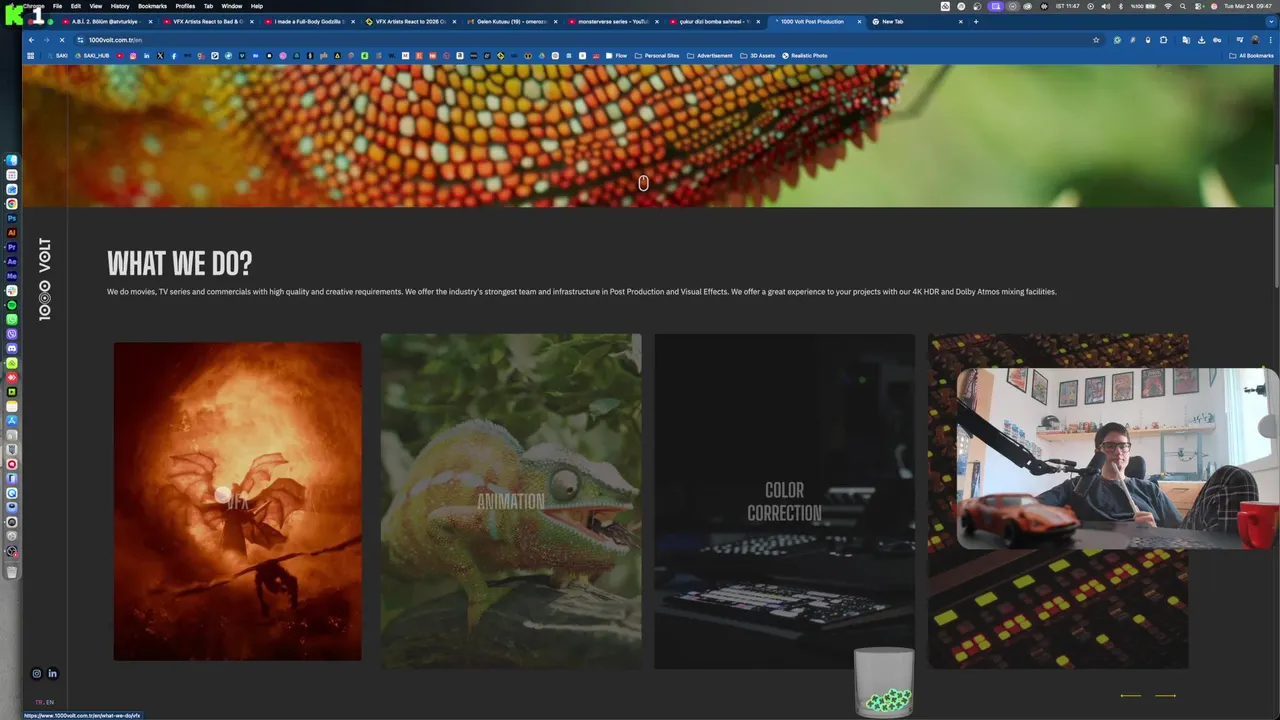
Task: Open the Flow bookmark folder
Action: (x=616, y=56)
